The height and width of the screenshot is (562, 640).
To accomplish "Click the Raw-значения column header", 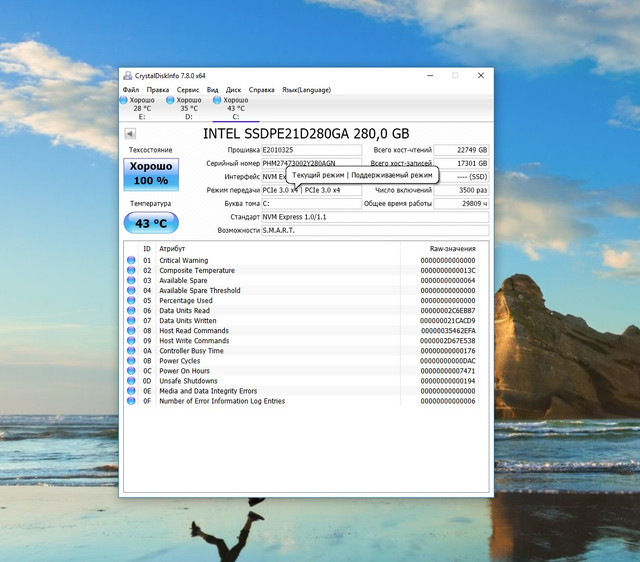I will 452,249.
